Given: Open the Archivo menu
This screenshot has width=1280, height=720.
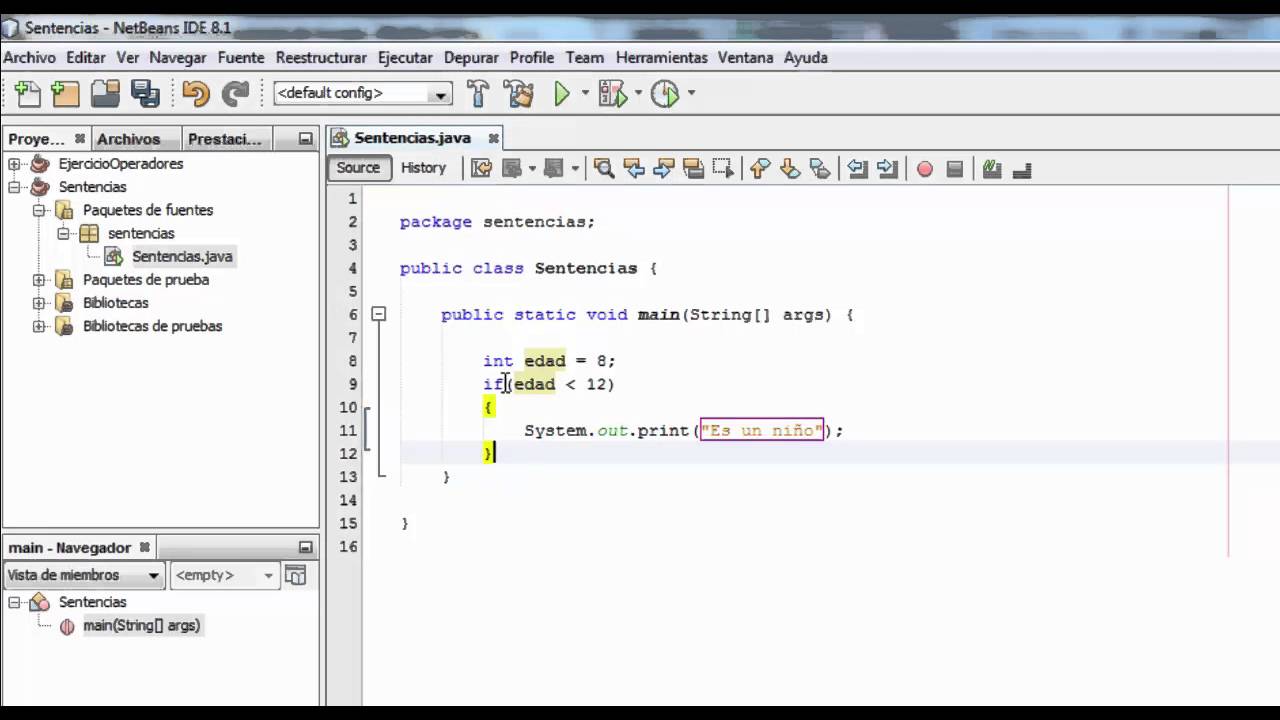Looking at the screenshot, I should 29,58.
